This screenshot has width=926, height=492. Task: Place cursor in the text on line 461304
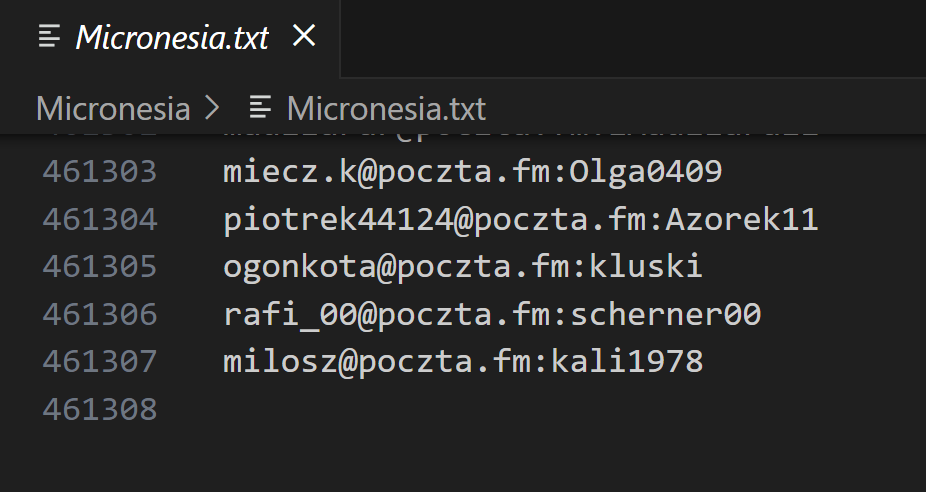pos(520,219)
